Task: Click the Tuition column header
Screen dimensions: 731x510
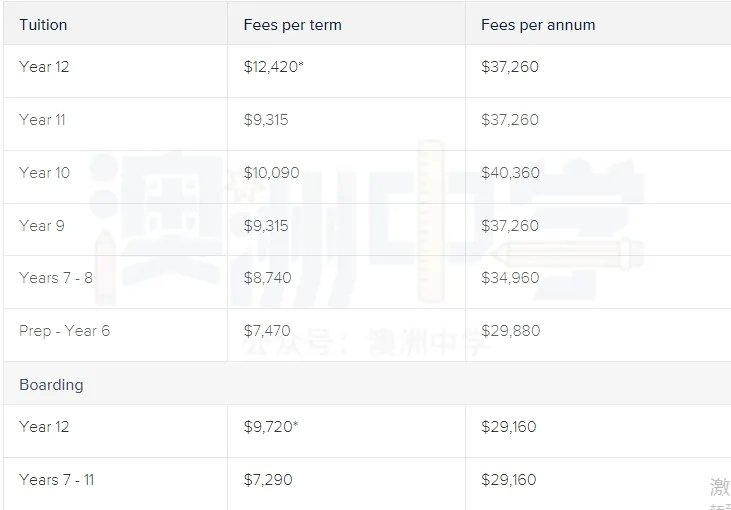Action: click(x=43, y=25)
